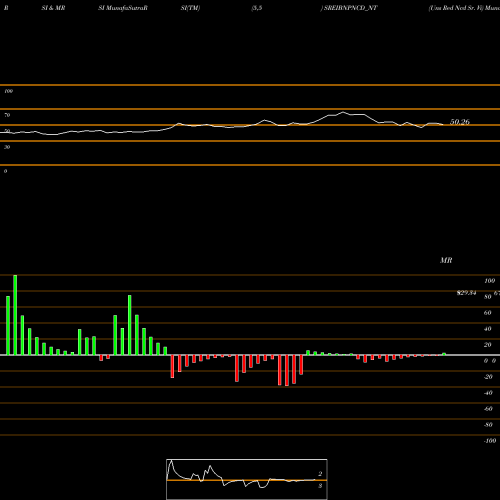Click the 'SI(TM)' header label

190,8
